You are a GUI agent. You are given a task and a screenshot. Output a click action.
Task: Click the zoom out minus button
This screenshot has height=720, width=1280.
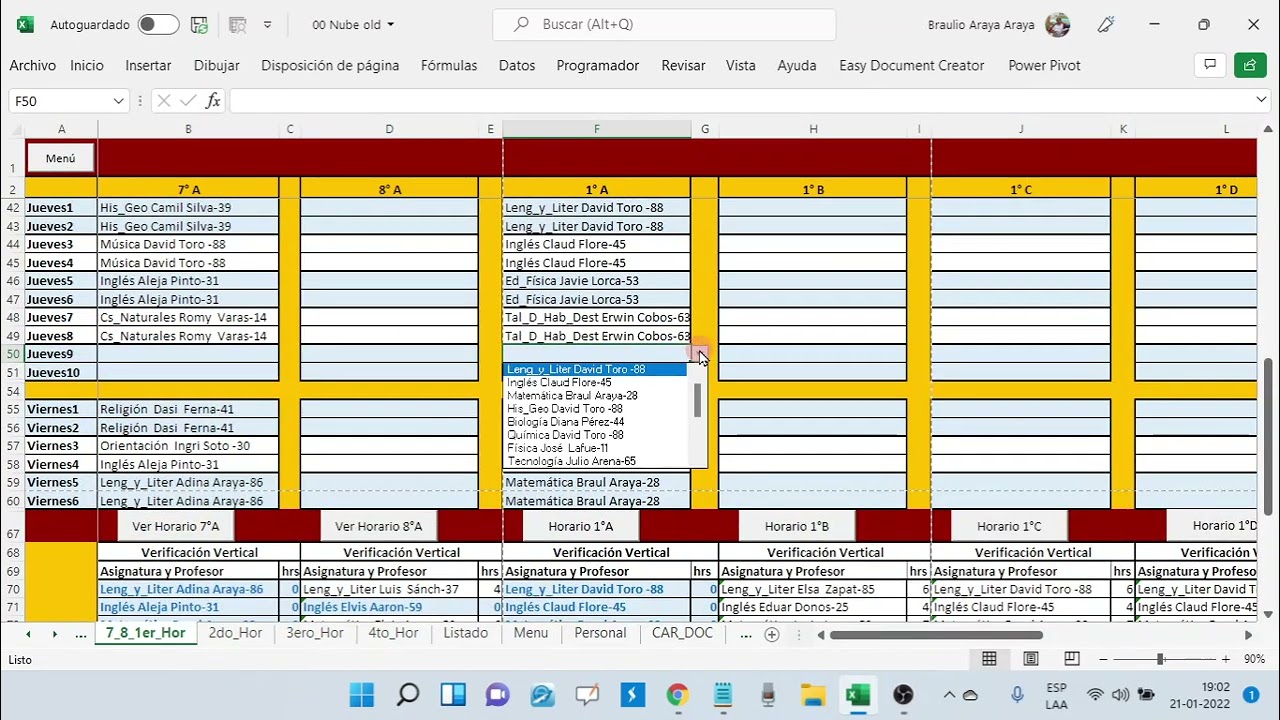(1103, 659)
